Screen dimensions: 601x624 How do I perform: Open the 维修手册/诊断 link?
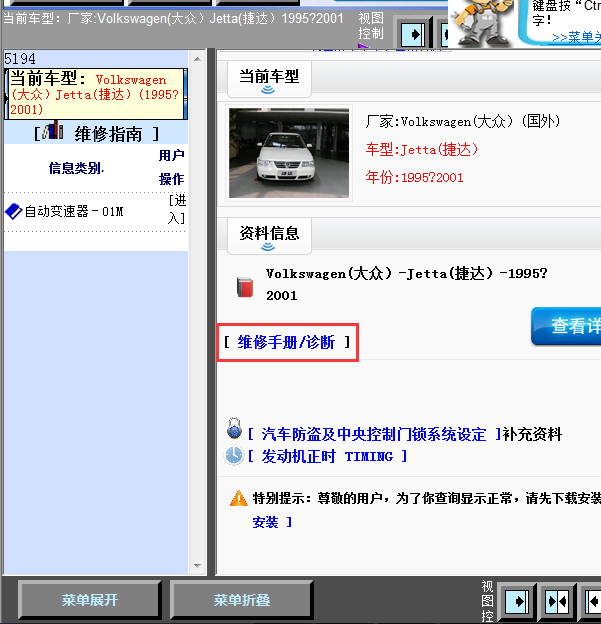point(286,342)
